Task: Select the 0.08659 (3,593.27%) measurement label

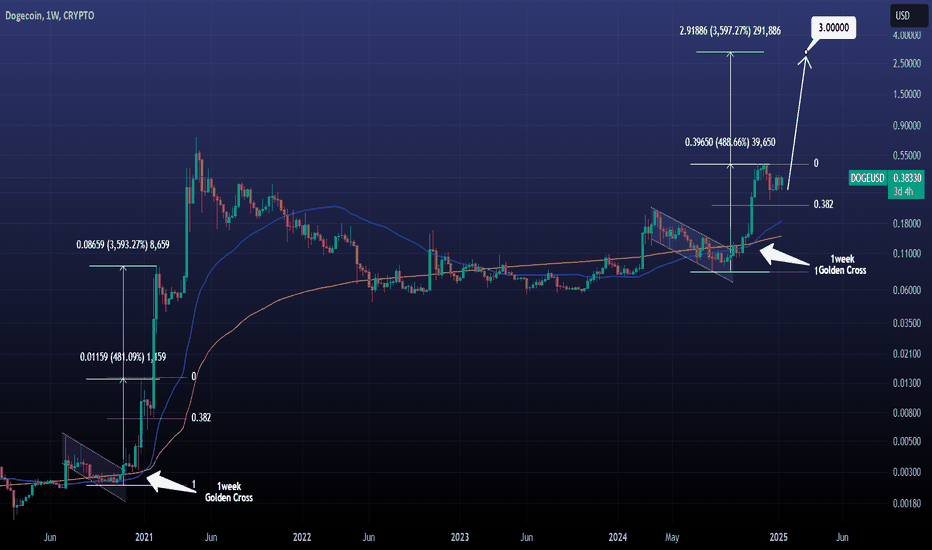Action: 123,244
